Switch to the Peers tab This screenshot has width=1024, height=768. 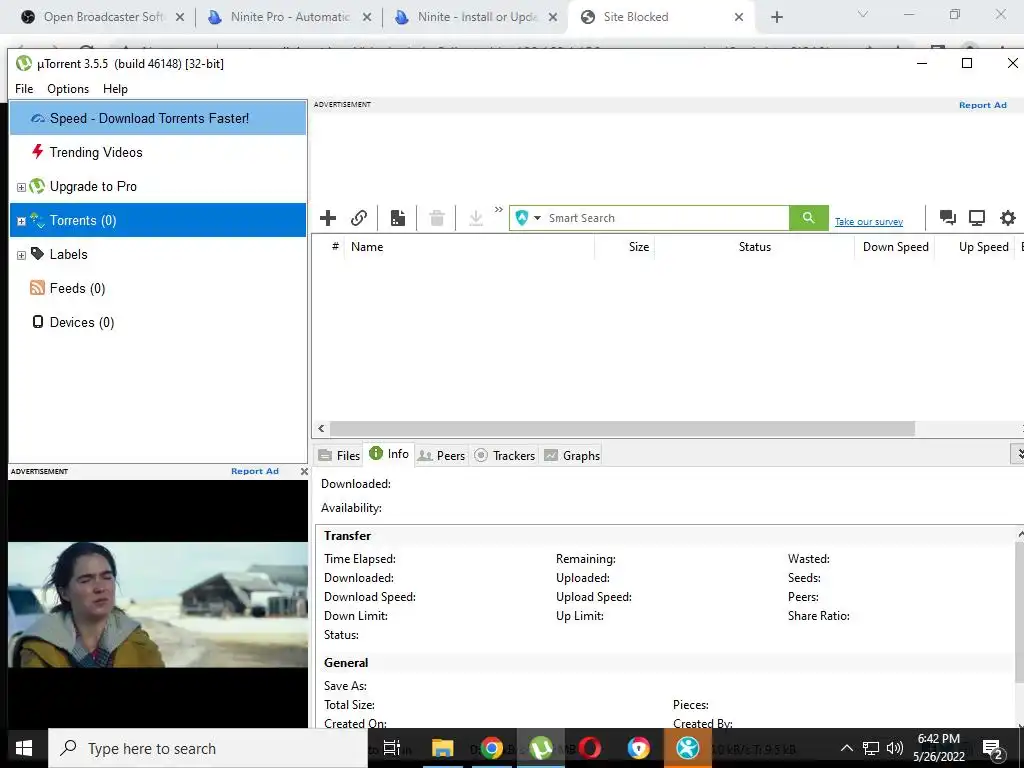tap(441, 456)
